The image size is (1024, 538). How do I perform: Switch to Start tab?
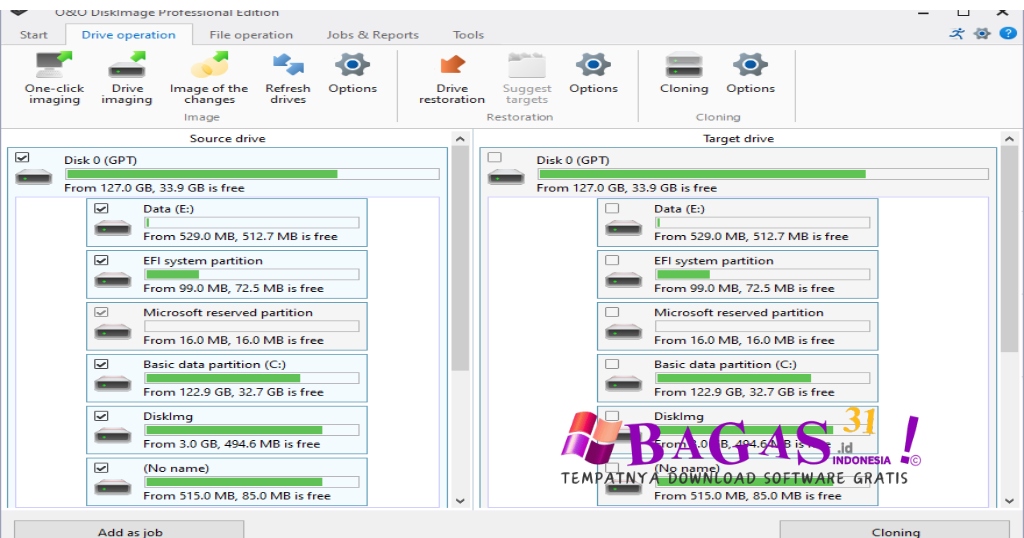[33, 35]
